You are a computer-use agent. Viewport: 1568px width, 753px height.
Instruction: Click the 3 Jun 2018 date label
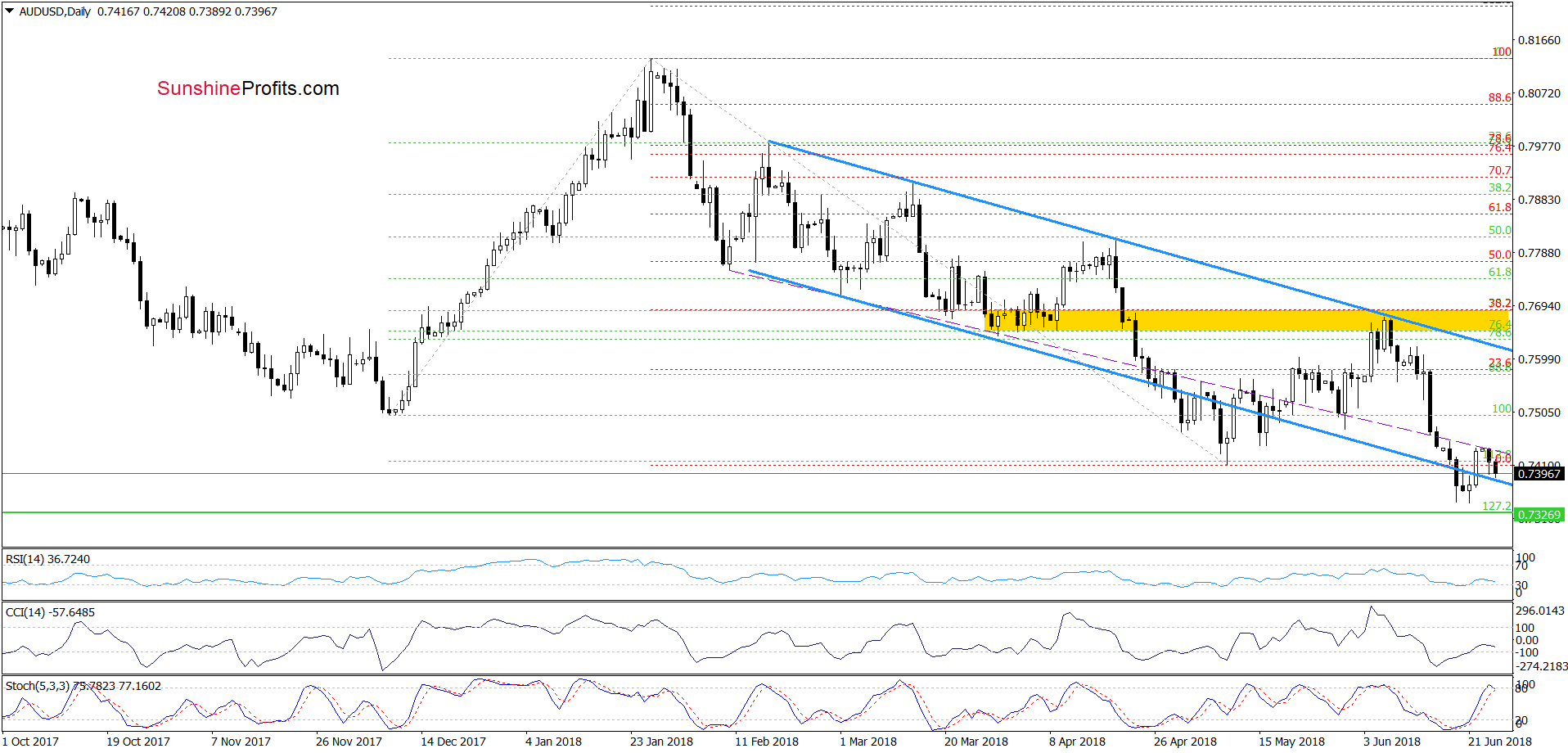coord(1392,742)
